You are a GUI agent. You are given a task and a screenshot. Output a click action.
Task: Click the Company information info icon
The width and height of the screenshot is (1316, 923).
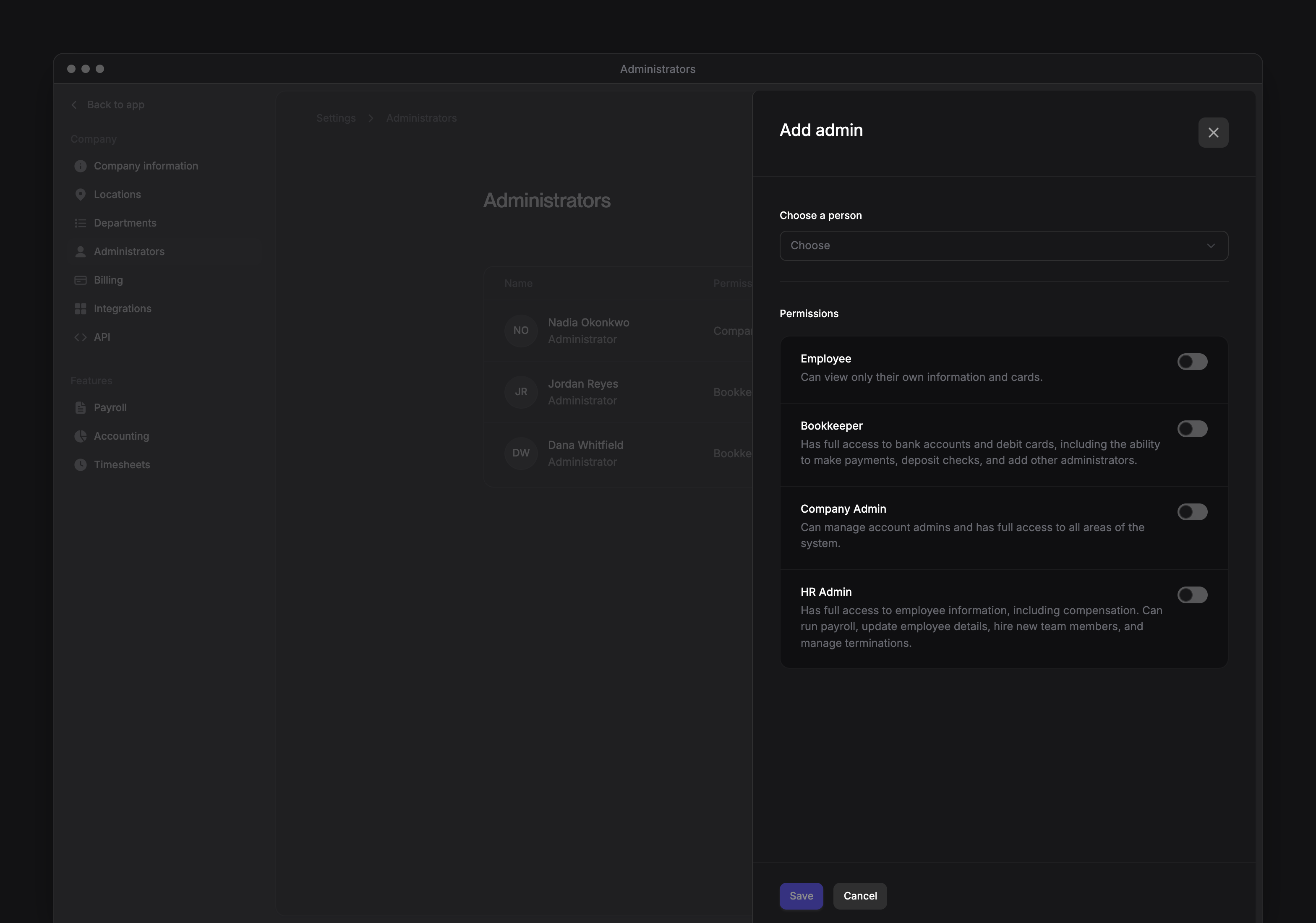pos(80,166)
